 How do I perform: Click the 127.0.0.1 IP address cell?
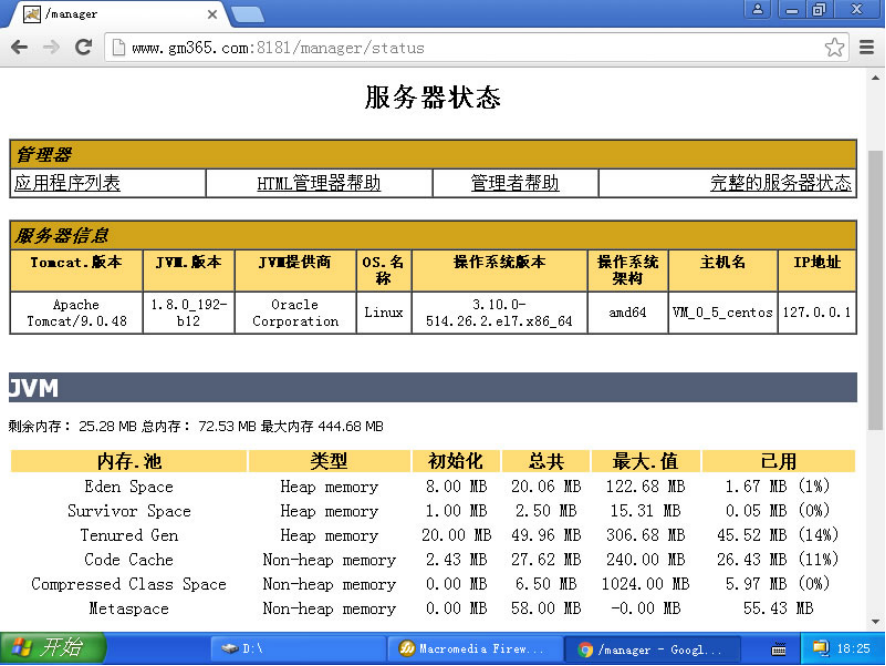pyautogui.click(x=817, y=313)
